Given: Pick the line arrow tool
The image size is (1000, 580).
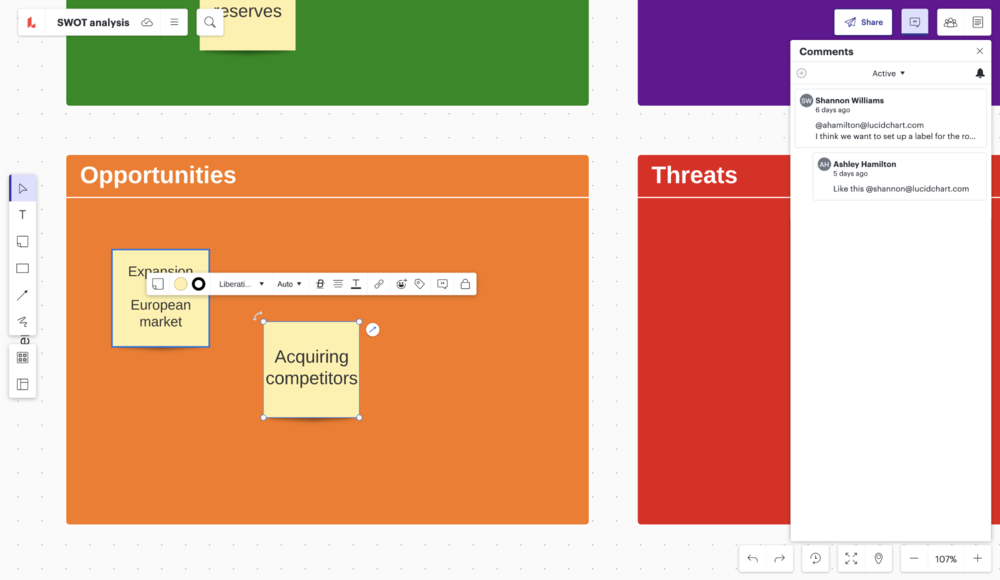Looking at the screenshot, I should coord(22,295).
